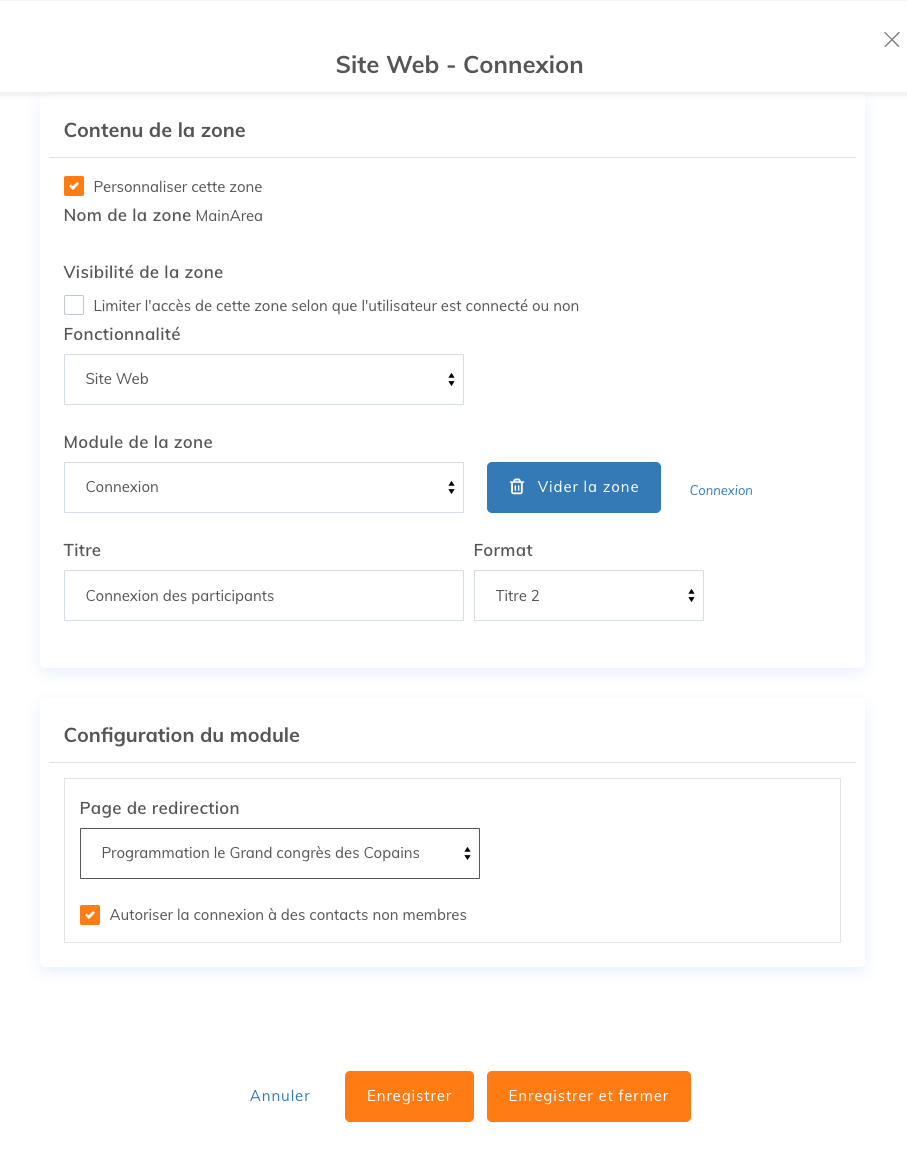The height and width of the screenshot is (1152, 907).
Task: Click Annuler to cancel changes
Action: [x=280, y=1096]
